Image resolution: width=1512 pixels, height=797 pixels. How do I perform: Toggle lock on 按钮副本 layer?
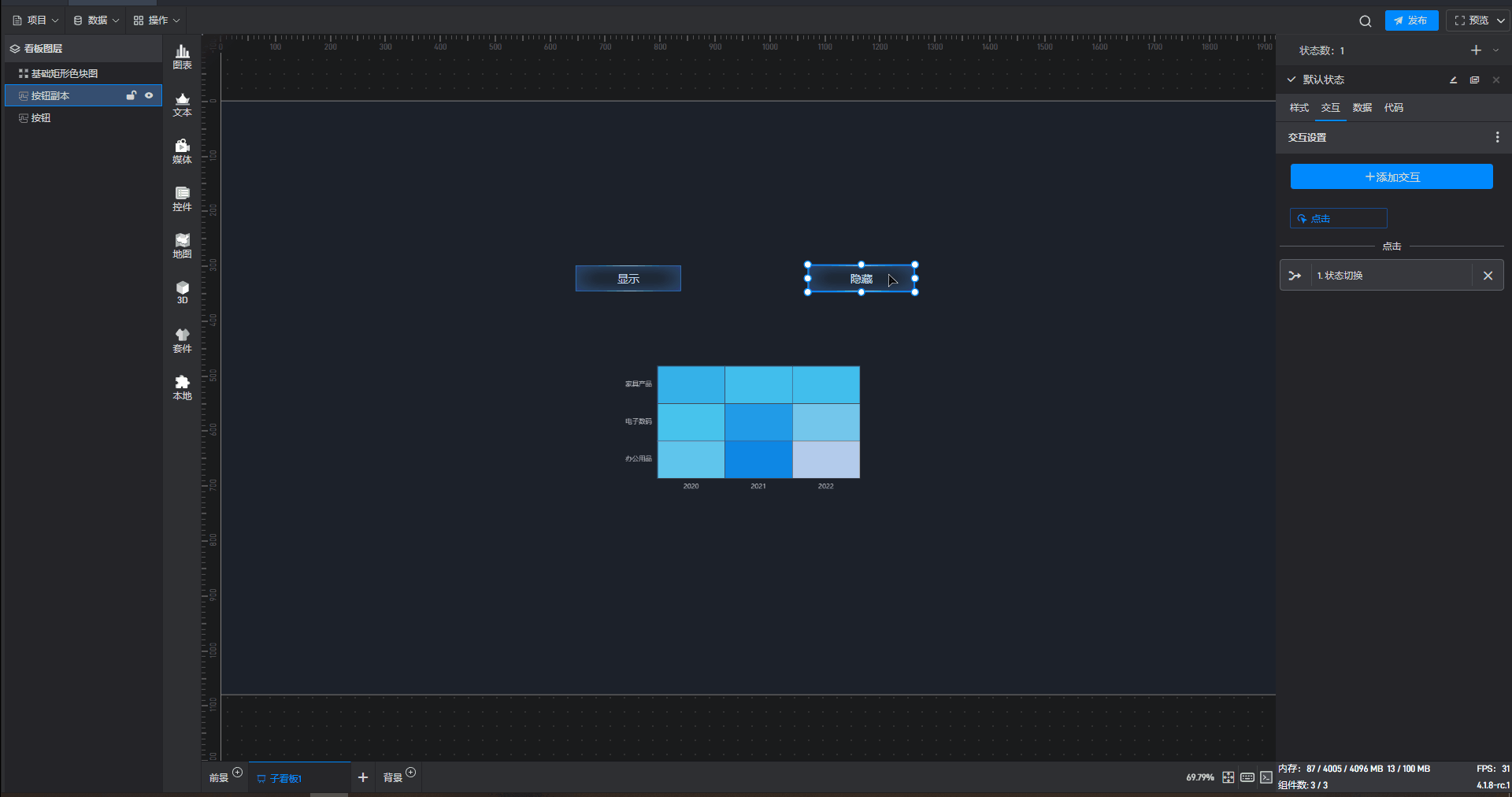pyautogui.click(x=132, y=95)
